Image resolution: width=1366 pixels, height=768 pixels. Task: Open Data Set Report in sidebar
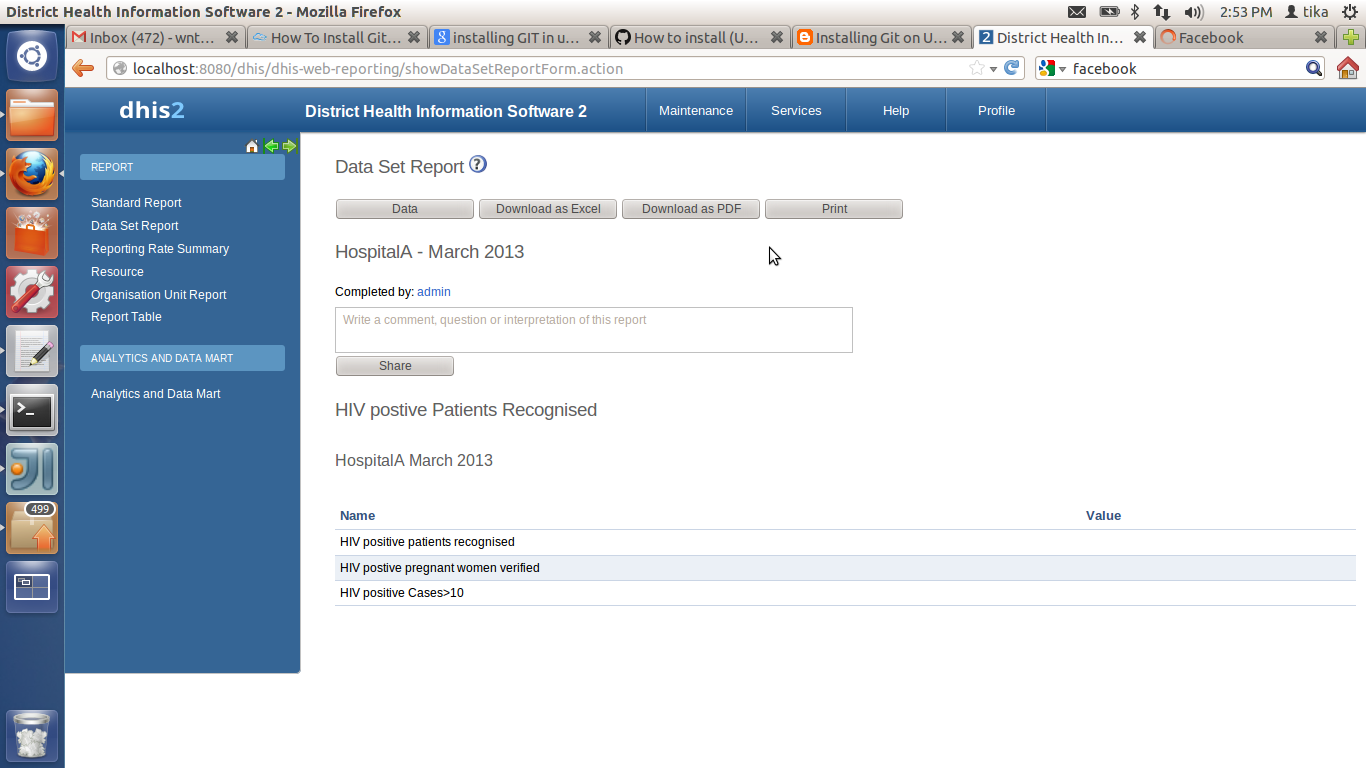click(x=135, y=226)
